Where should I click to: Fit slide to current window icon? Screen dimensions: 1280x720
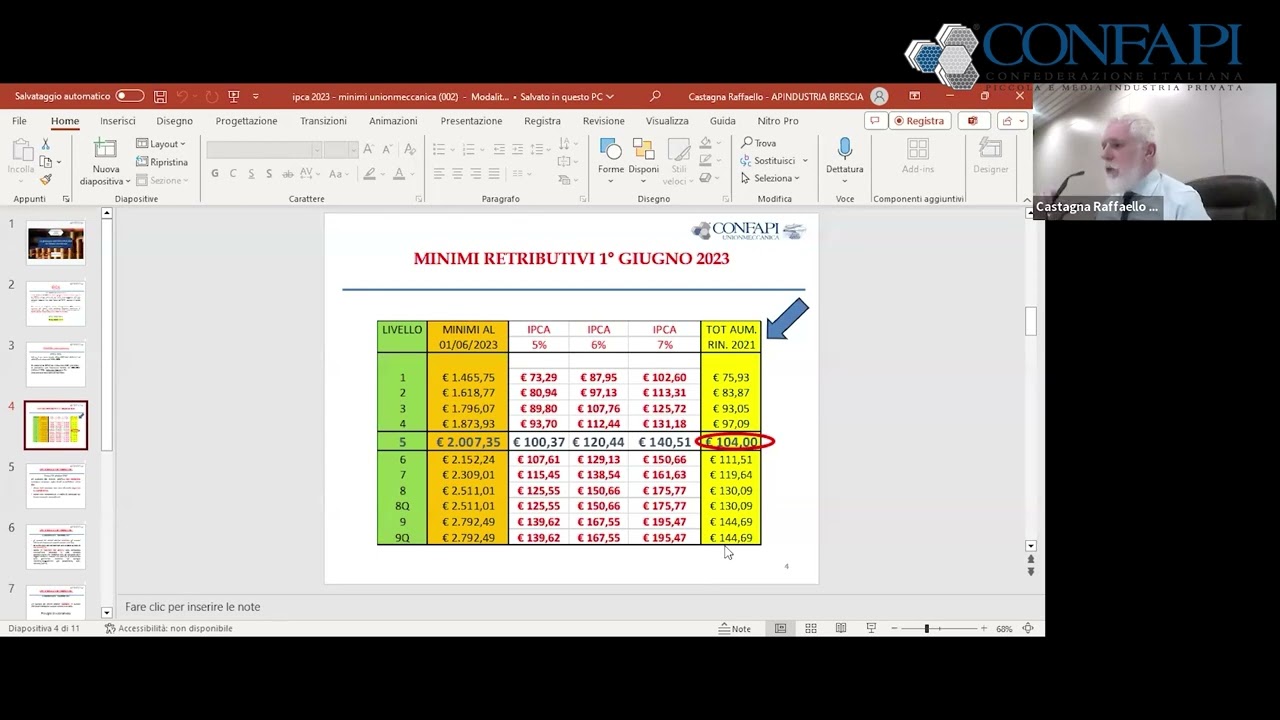click(1028, 628)
